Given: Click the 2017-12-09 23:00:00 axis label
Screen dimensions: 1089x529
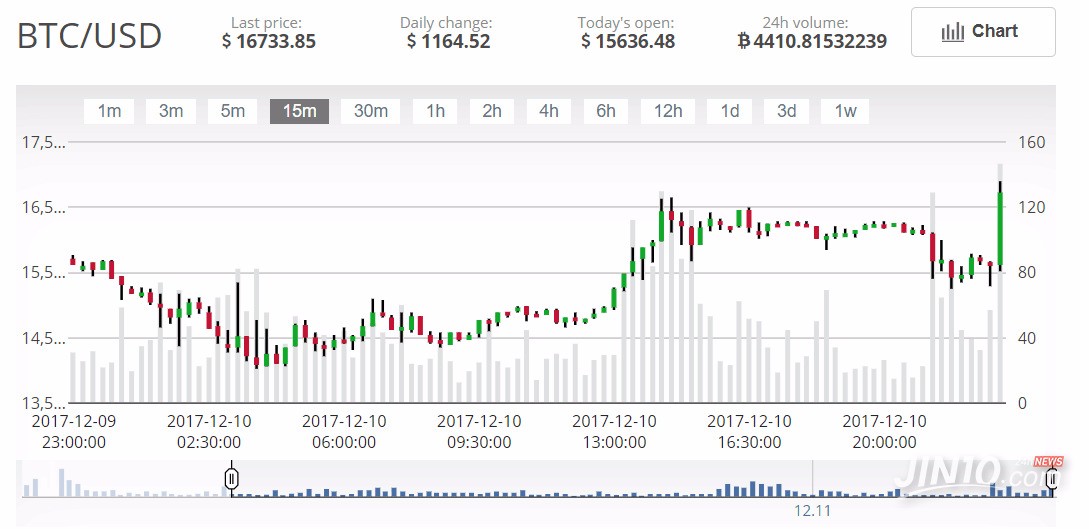Looking at the screenshot, I should pos(75,431).
